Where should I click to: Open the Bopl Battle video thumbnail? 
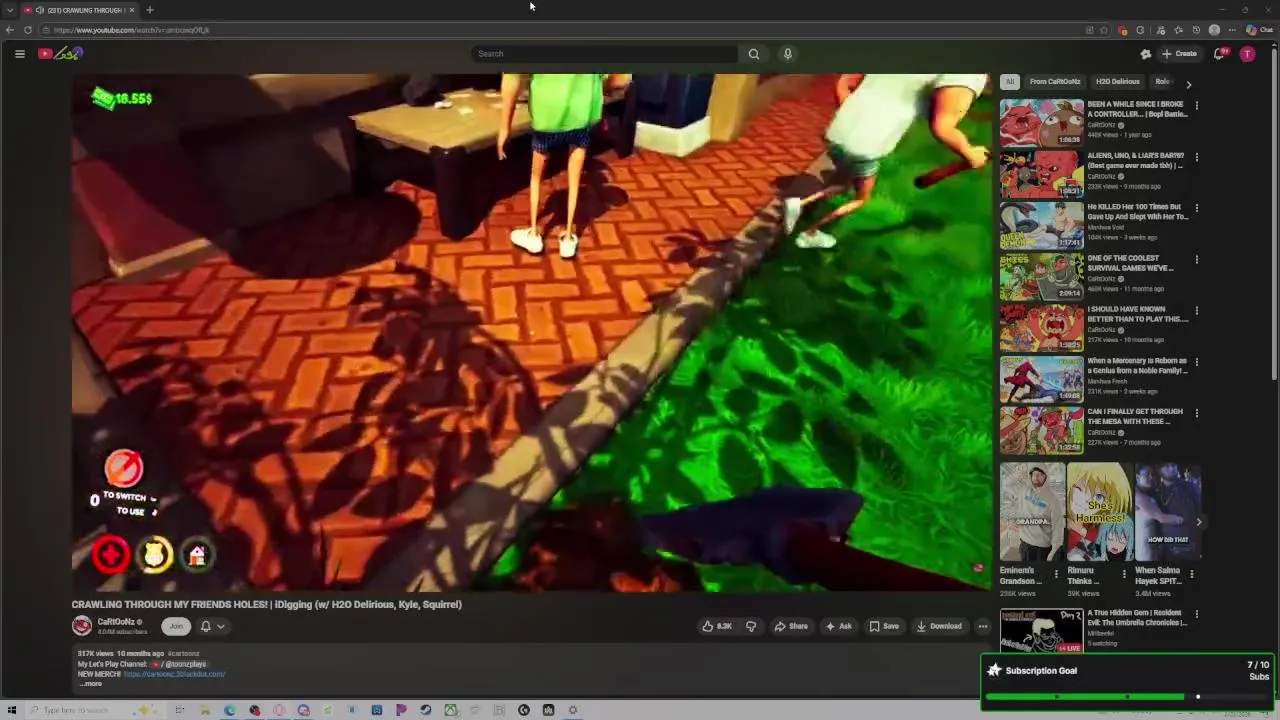point(1041,123)
